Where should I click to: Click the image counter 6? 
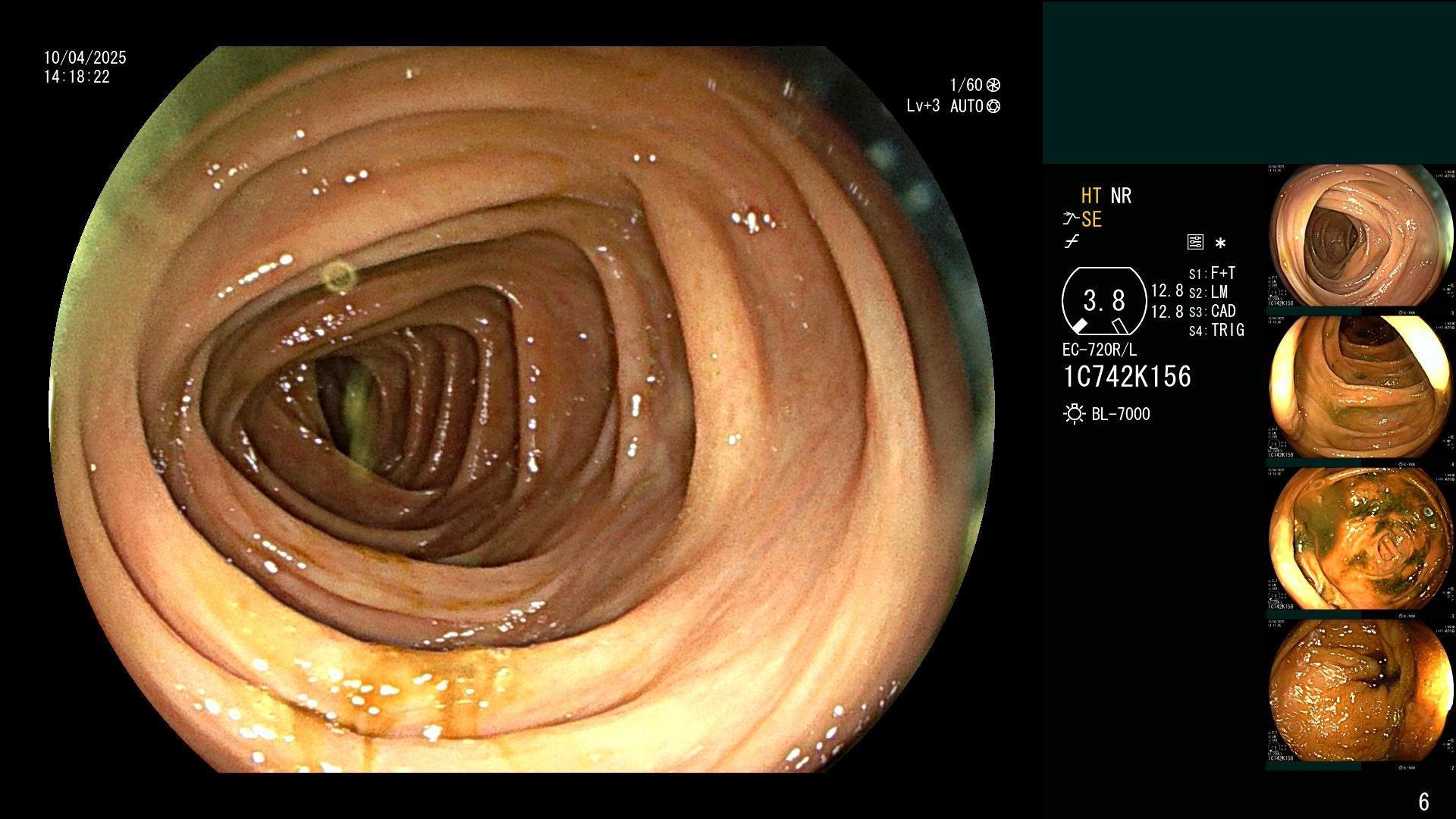(1423, 802)
